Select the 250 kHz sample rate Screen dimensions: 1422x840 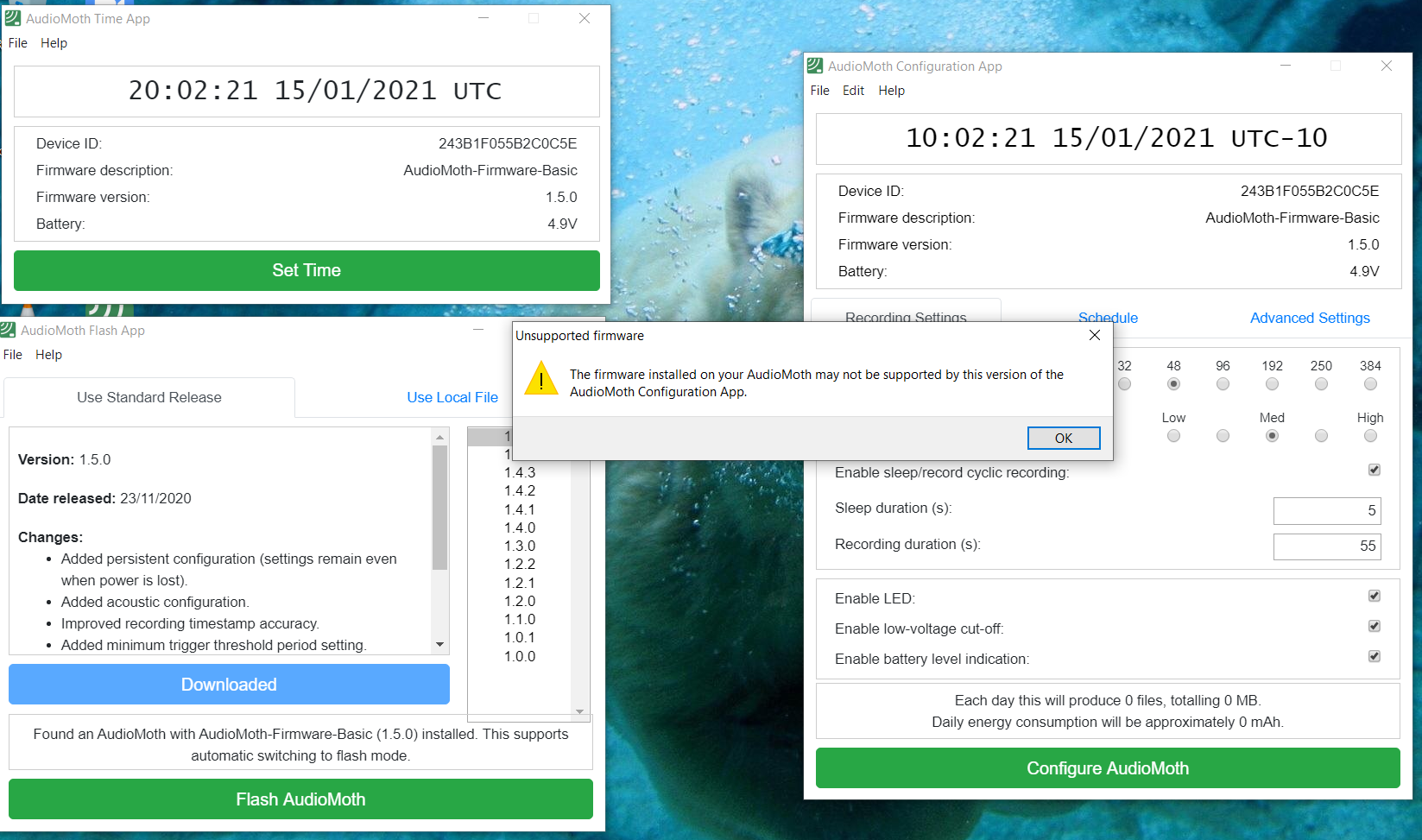pyautogui.click(x=1321, y=384)
